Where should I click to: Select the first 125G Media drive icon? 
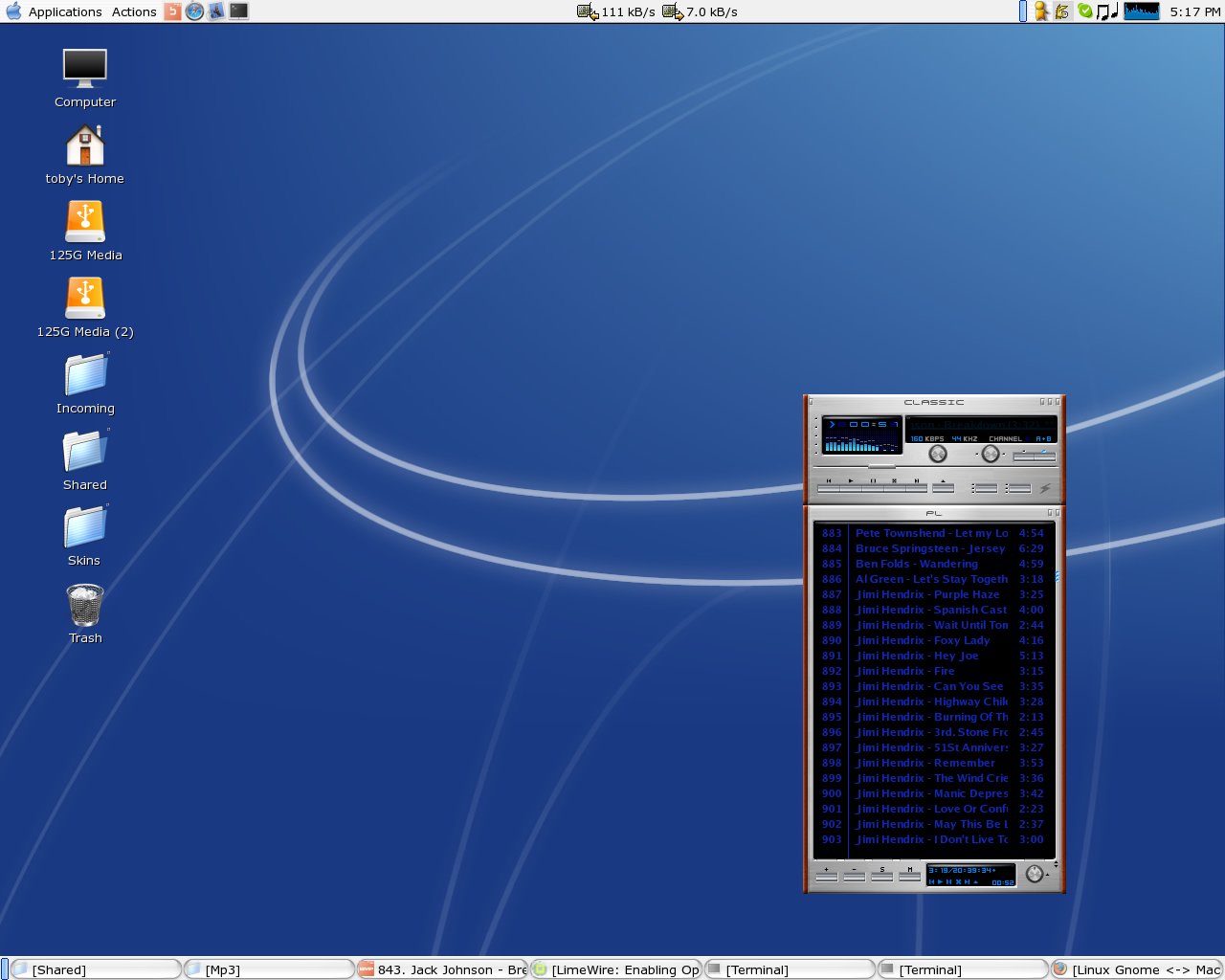click(x=85, y=232)
